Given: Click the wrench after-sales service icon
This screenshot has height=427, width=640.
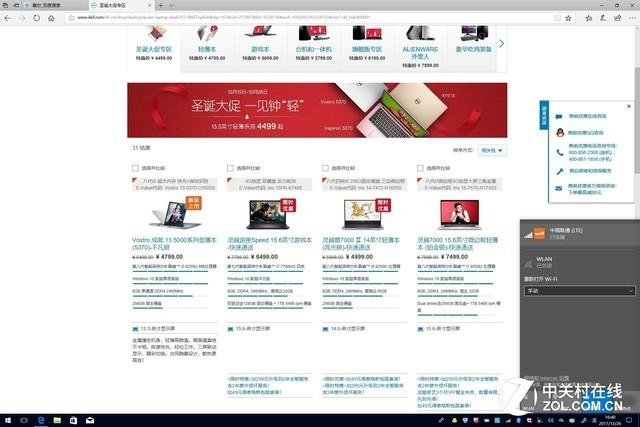Looking at the screenshot, I should pos(560,171).
